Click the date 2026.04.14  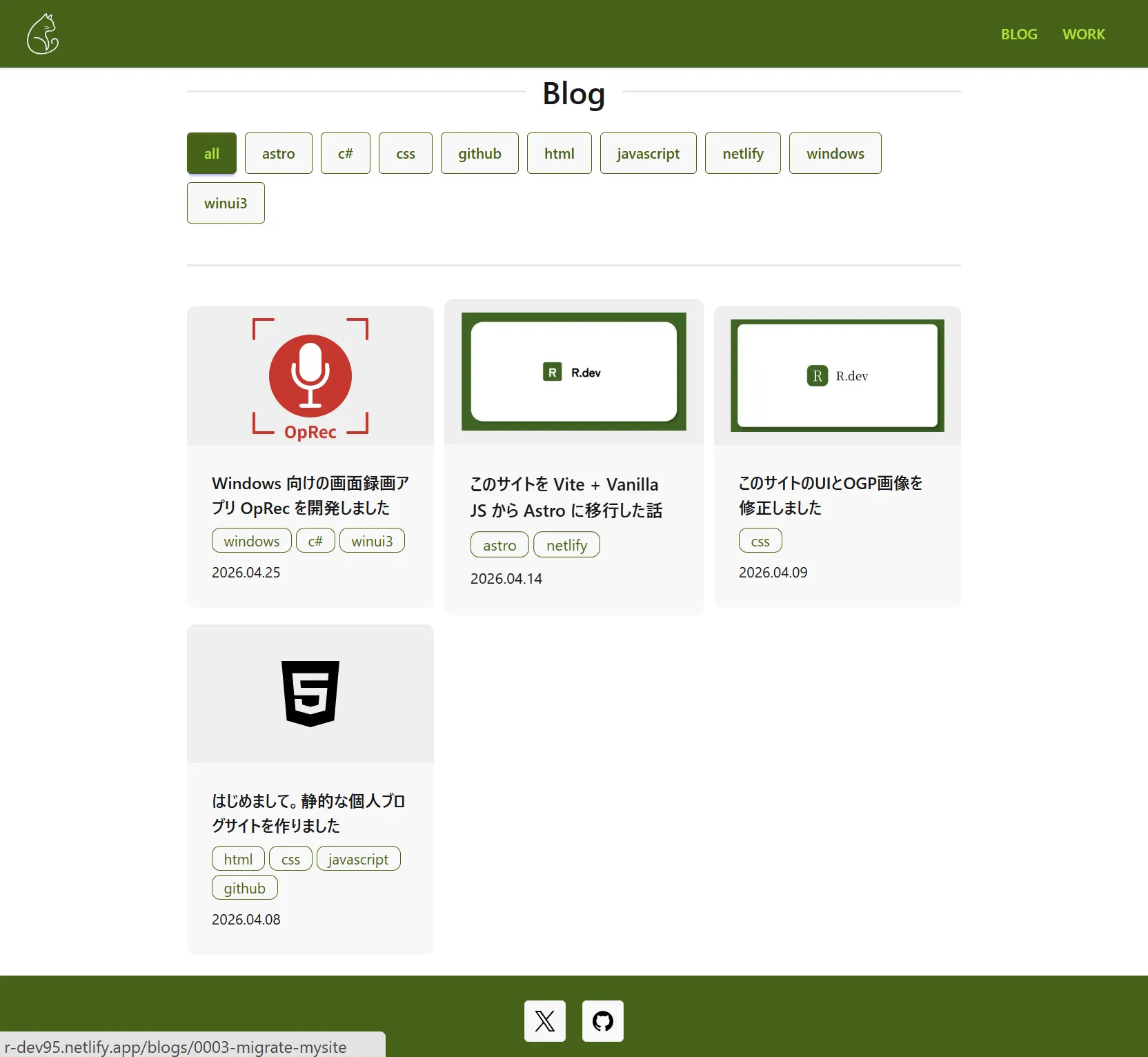click(x=506, y=579)
